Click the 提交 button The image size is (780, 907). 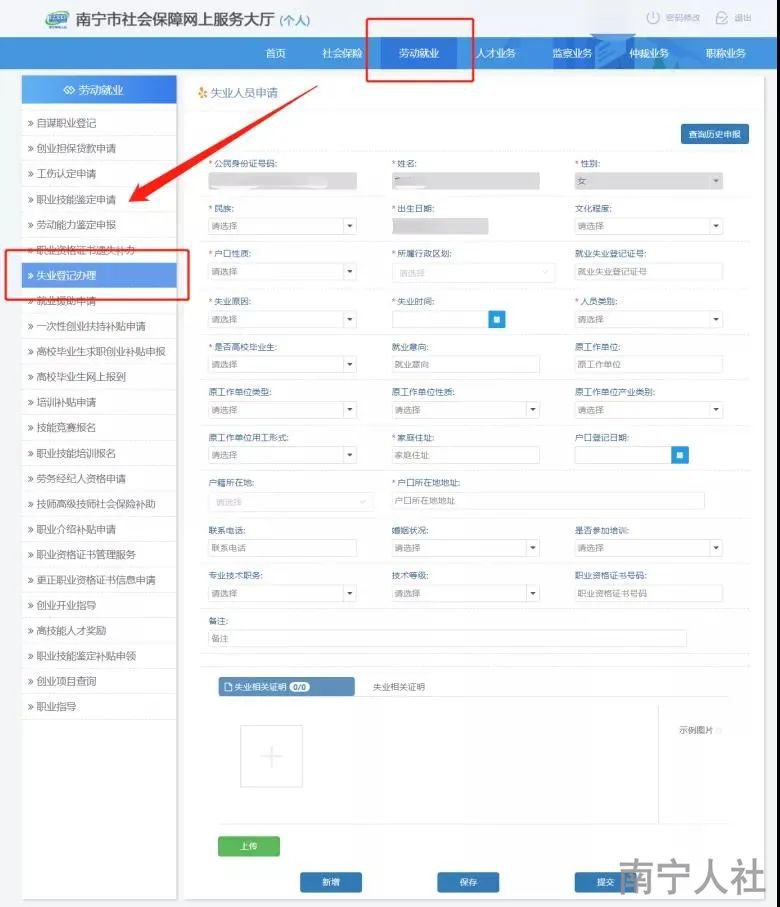[605, 882]
